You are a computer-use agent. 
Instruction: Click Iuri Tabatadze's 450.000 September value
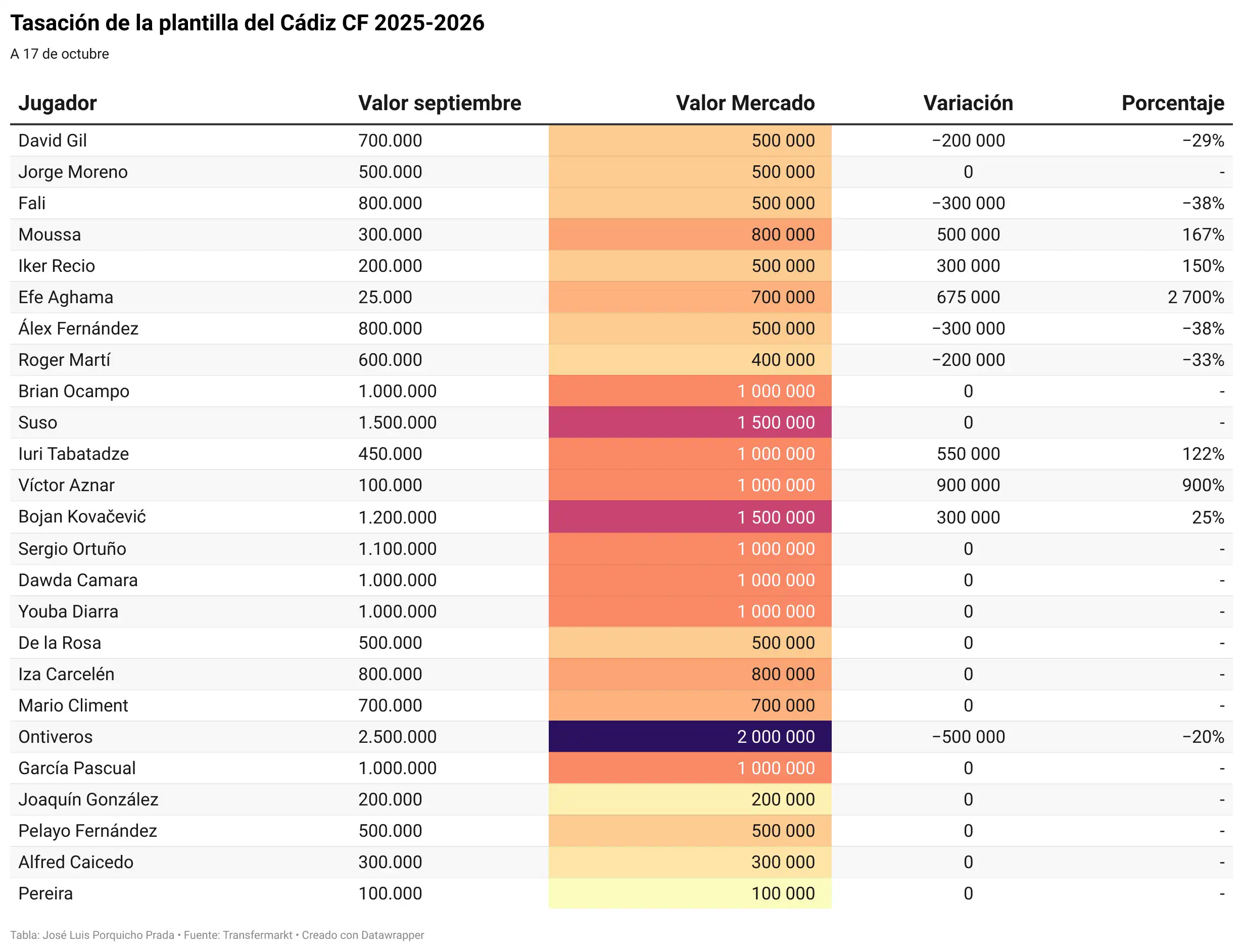(x=390, y=454)
